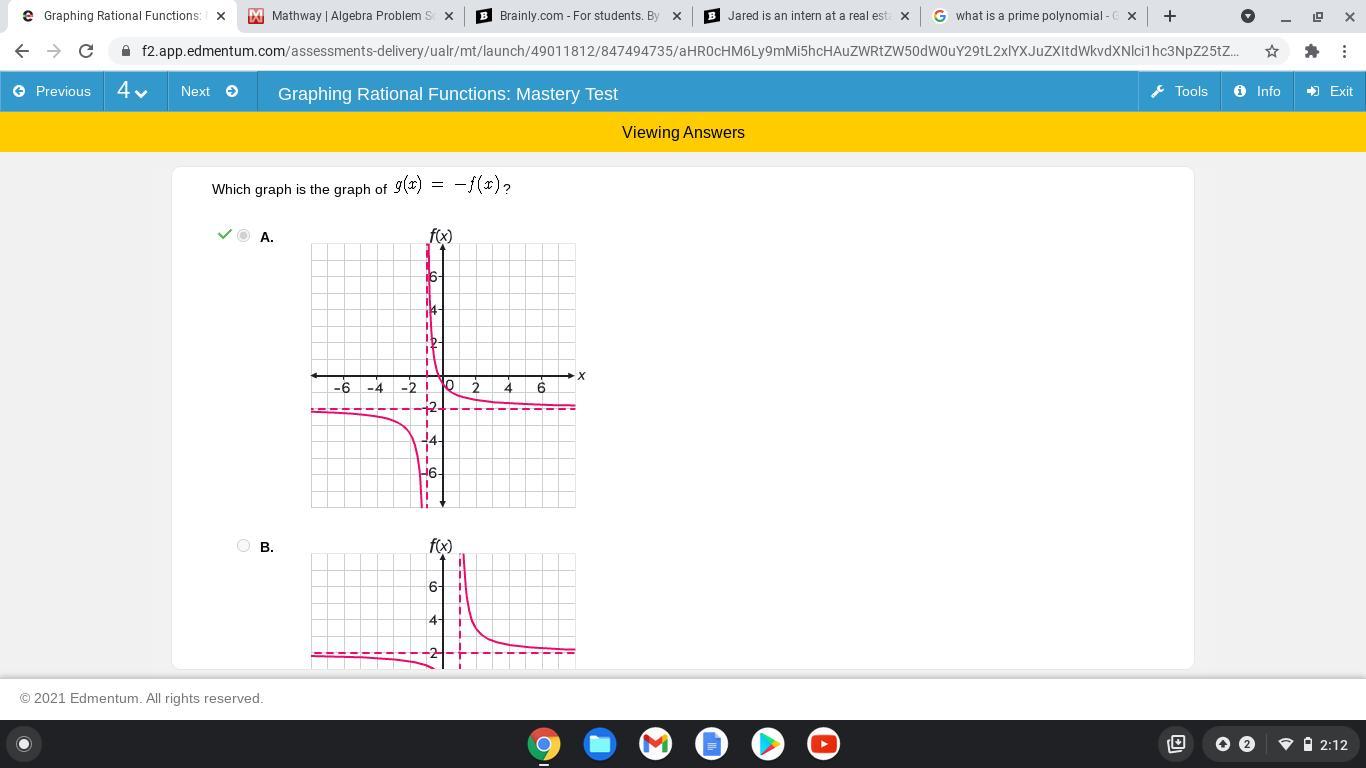
Task: Open the Info panel
Action: click(x=1257, y=91)
